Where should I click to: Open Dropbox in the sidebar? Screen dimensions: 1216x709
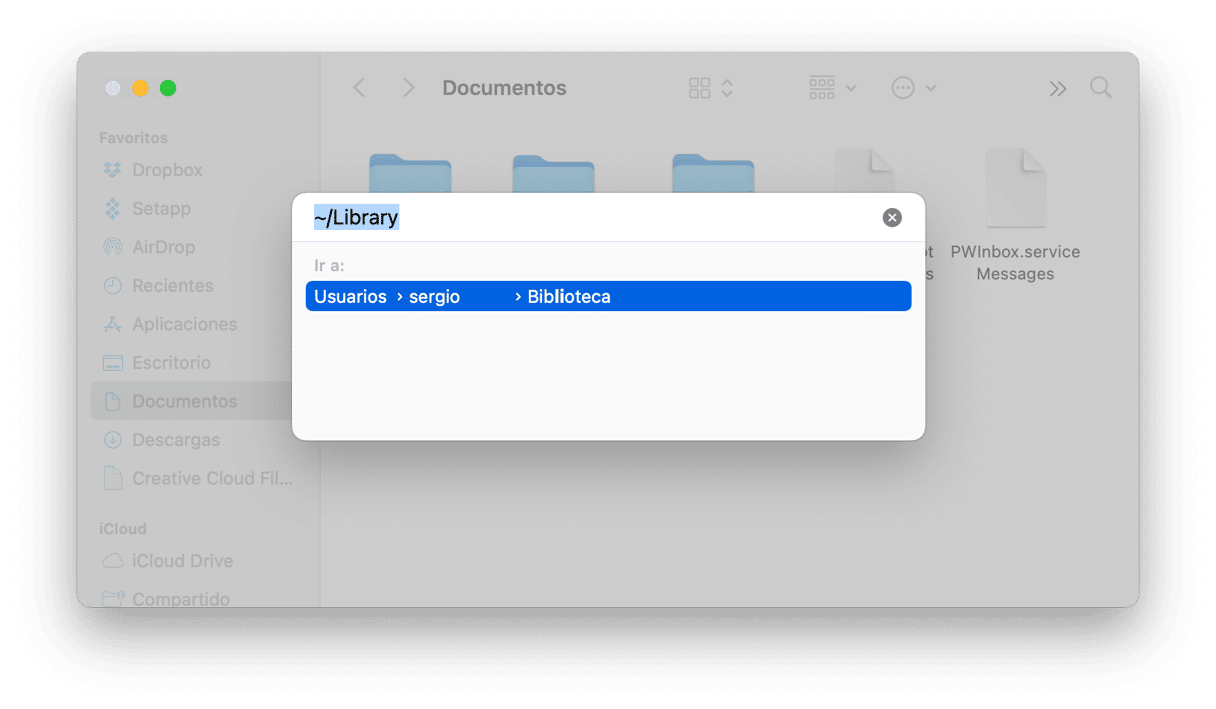tap(152, 170)
